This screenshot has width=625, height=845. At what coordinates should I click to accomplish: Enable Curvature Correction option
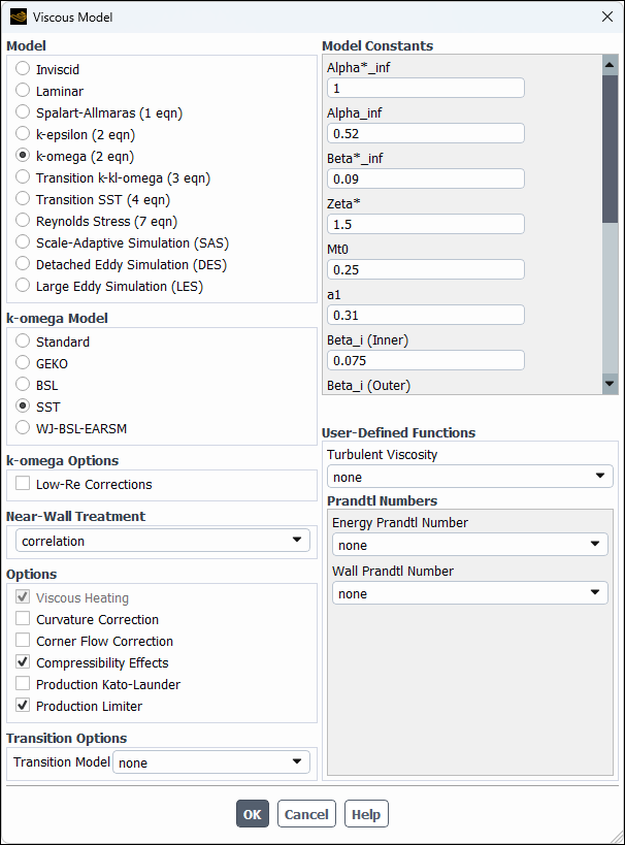pyautogui.click(x=23, y=620)
